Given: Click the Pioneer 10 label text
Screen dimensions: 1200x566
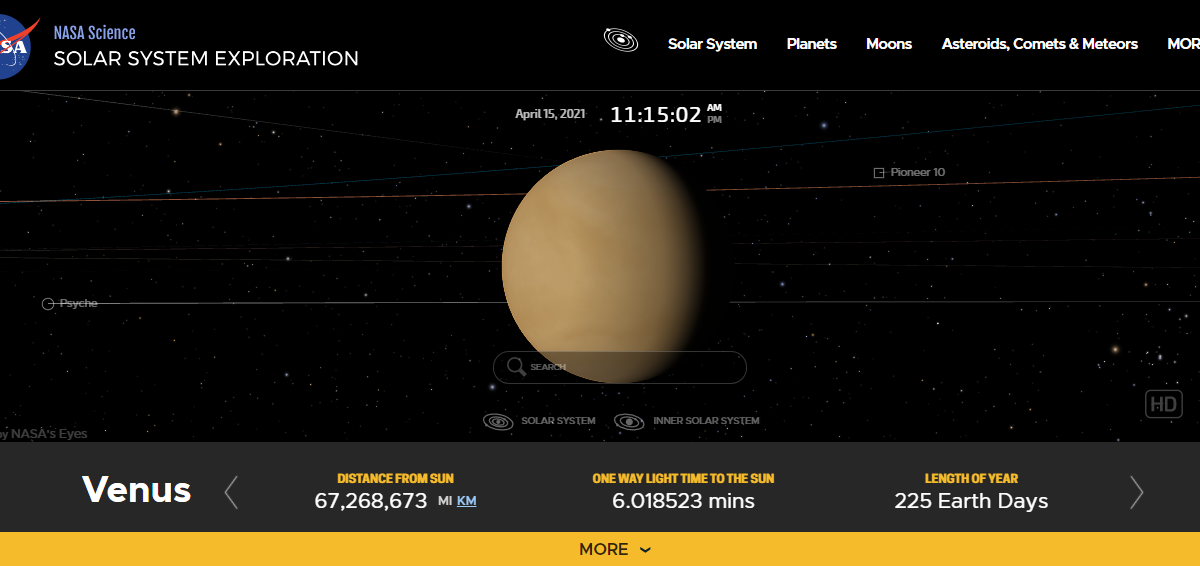Looking at the screenshot, I should click(x=917, y=173).
